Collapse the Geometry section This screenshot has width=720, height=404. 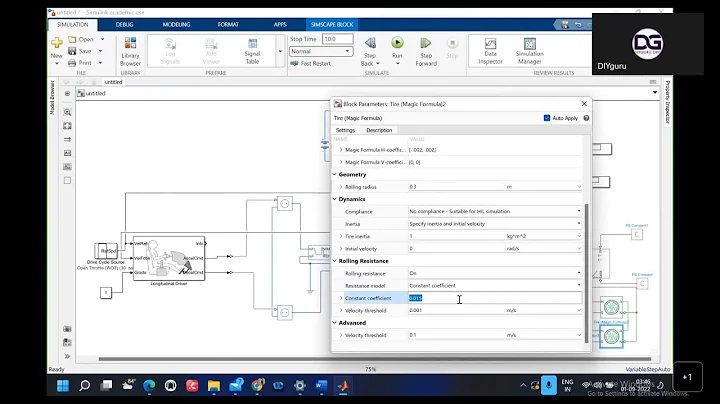coord(335,174)
